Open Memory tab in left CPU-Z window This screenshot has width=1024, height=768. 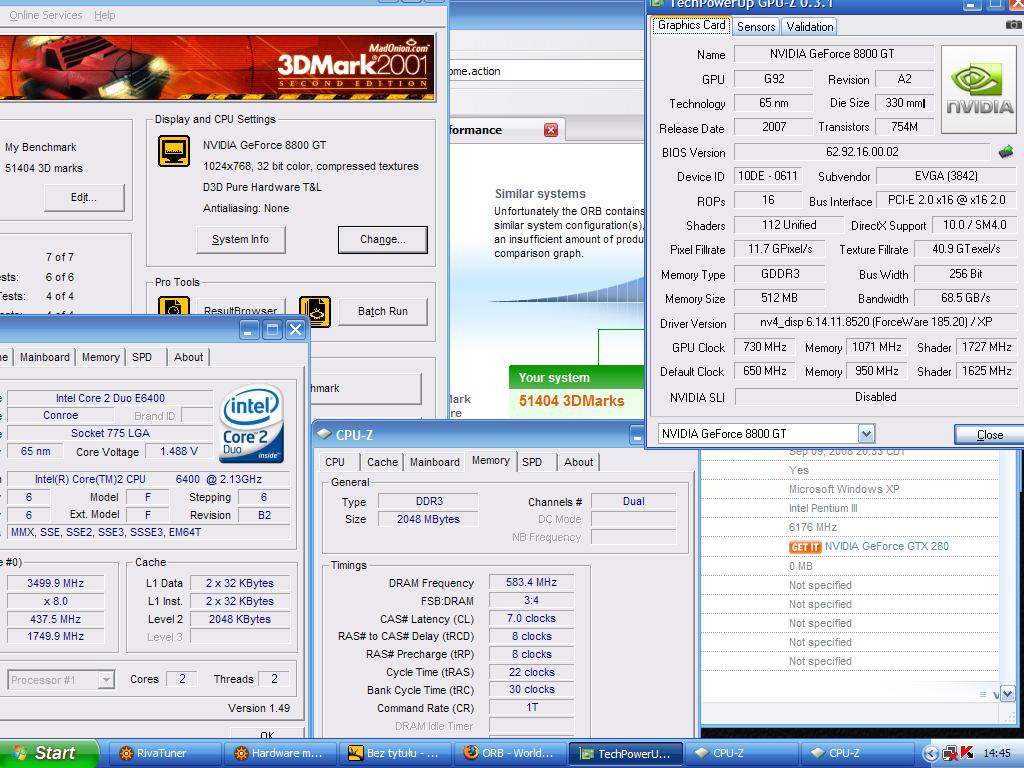(101, 357)
